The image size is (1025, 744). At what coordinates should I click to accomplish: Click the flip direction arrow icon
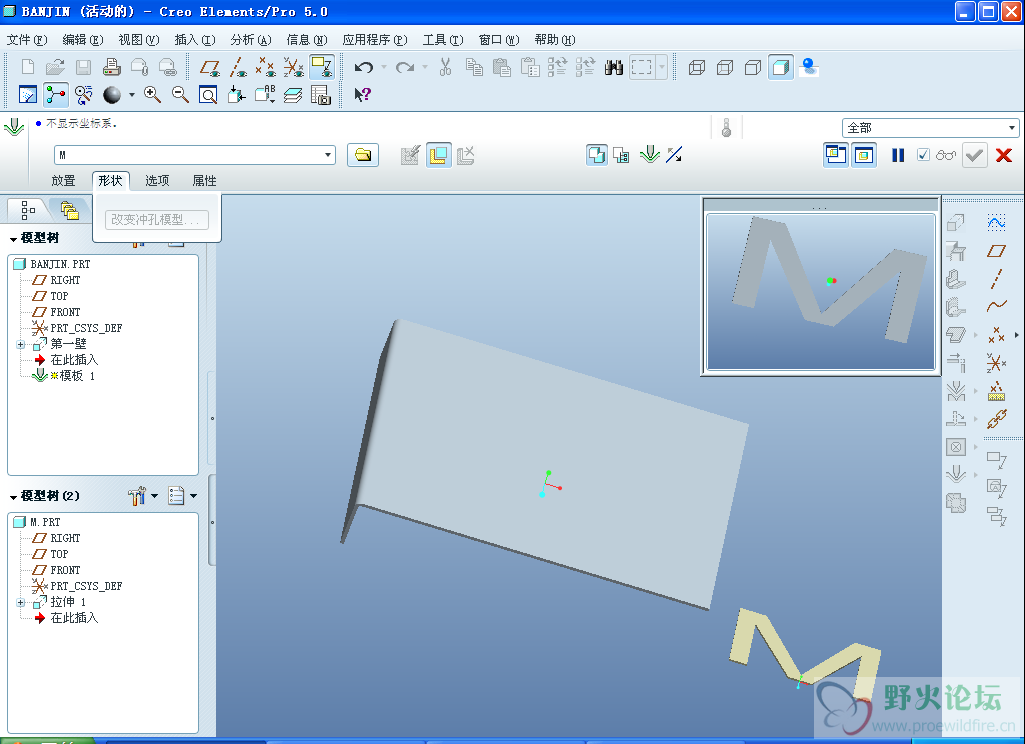[674, 155]
